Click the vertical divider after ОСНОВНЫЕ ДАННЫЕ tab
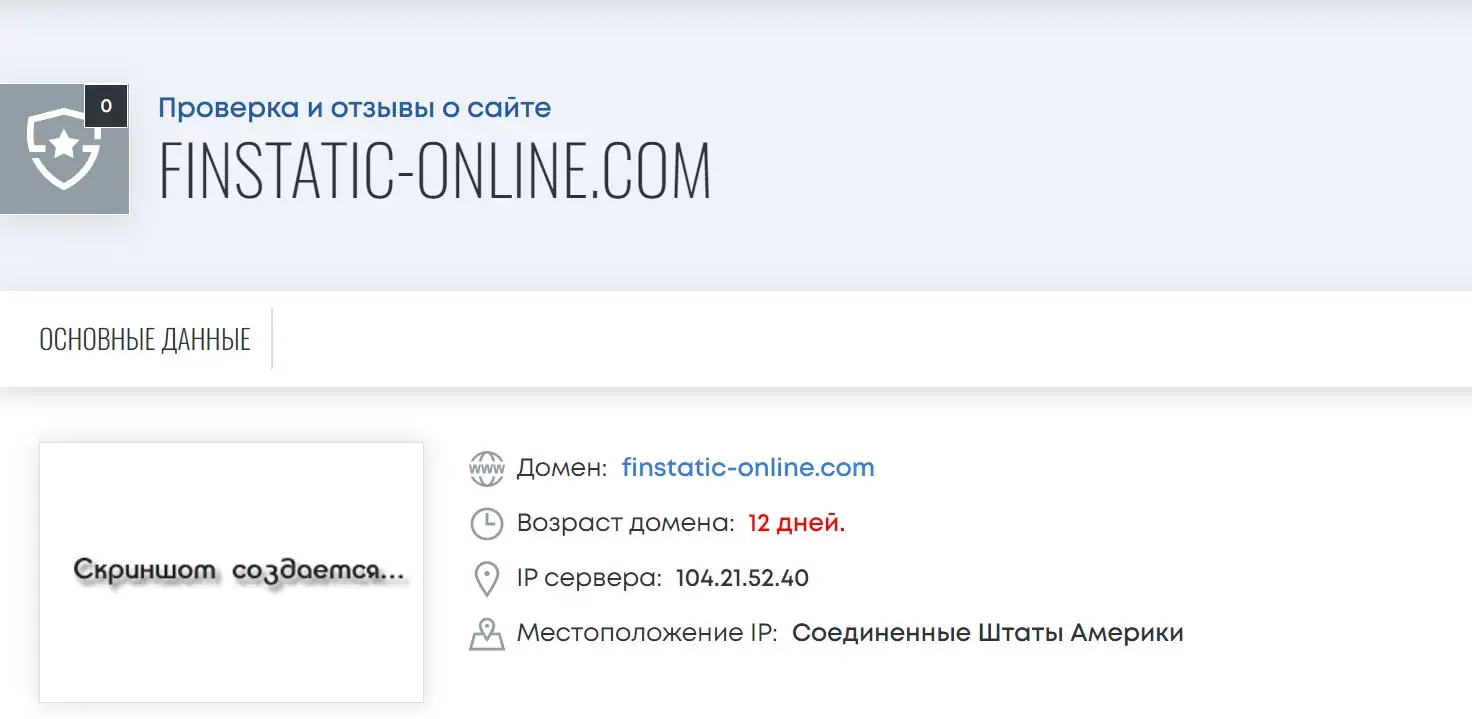The image size is (1472, 719). [272, 339]
